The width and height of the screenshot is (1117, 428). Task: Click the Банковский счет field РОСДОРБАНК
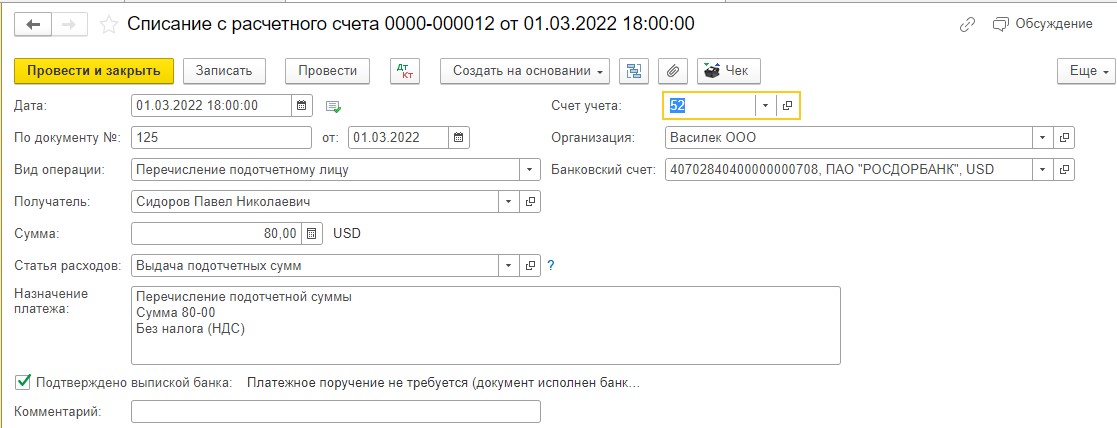(849, 169)
